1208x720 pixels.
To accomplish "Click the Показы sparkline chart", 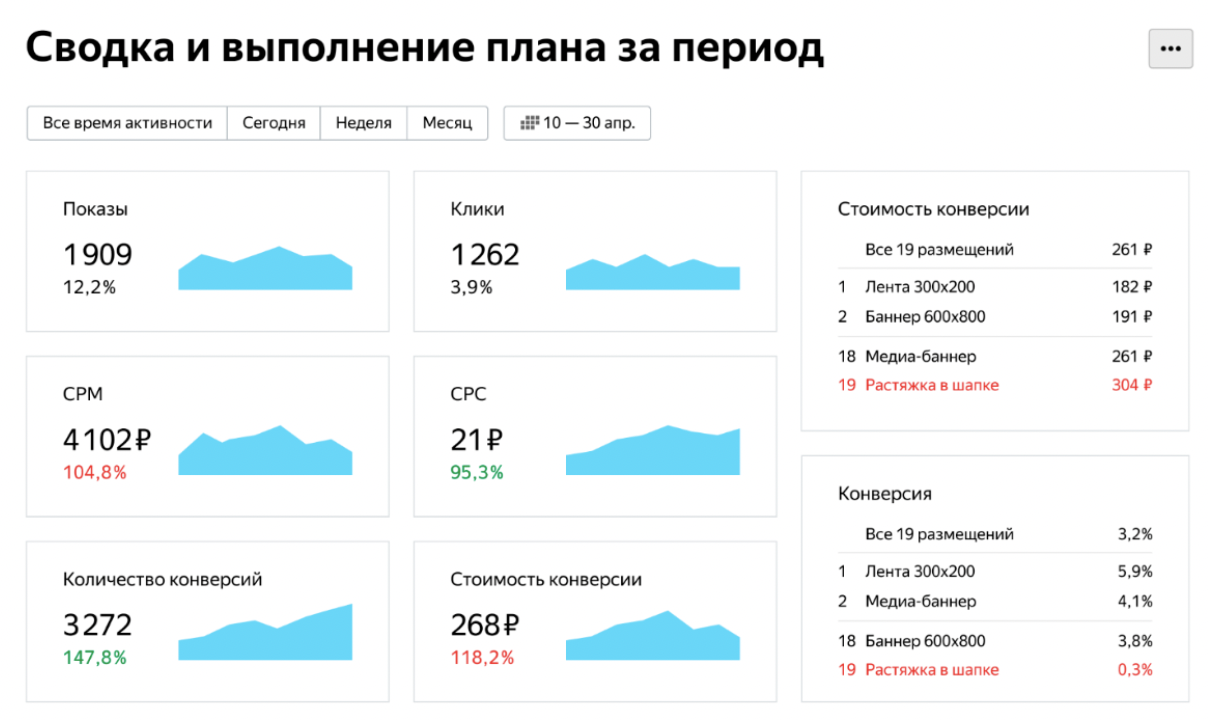I will 265,268.
